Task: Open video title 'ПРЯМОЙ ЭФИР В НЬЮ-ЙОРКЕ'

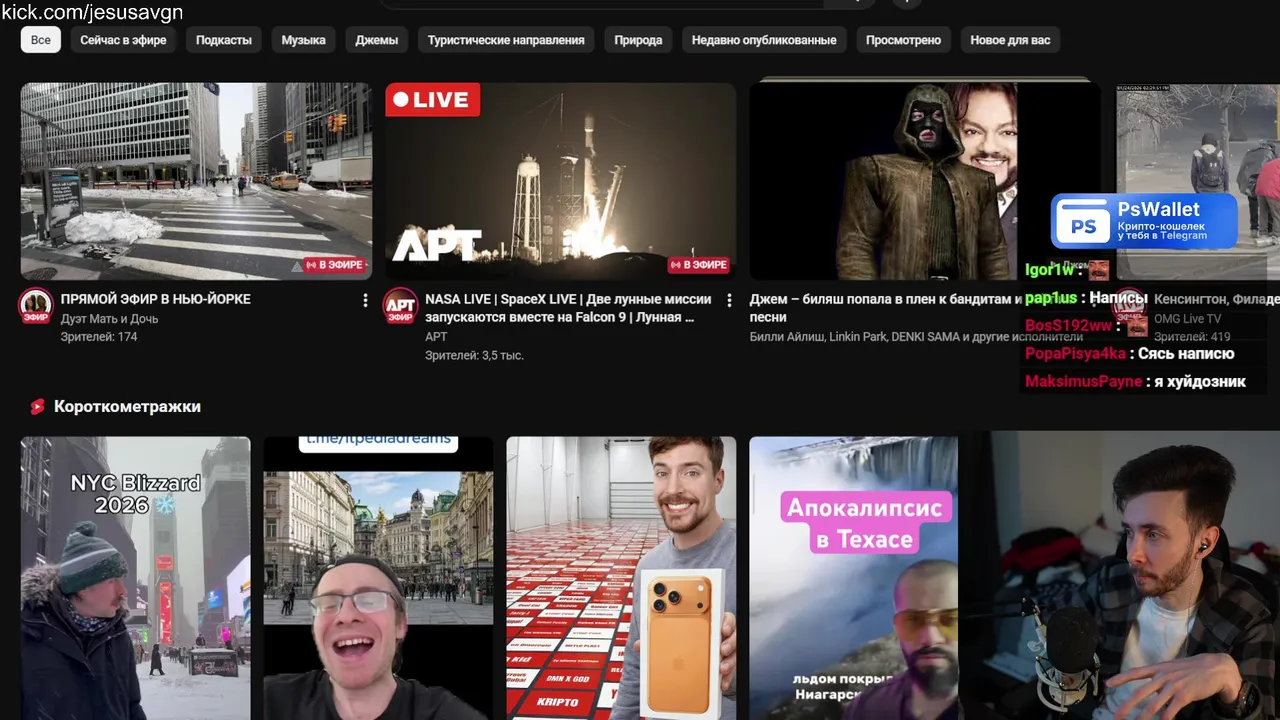Action: coord(156,299)
